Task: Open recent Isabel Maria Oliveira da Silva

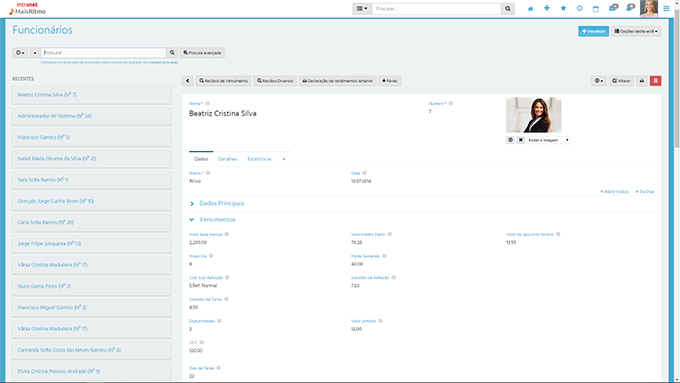Action: (x=92, y=158)
